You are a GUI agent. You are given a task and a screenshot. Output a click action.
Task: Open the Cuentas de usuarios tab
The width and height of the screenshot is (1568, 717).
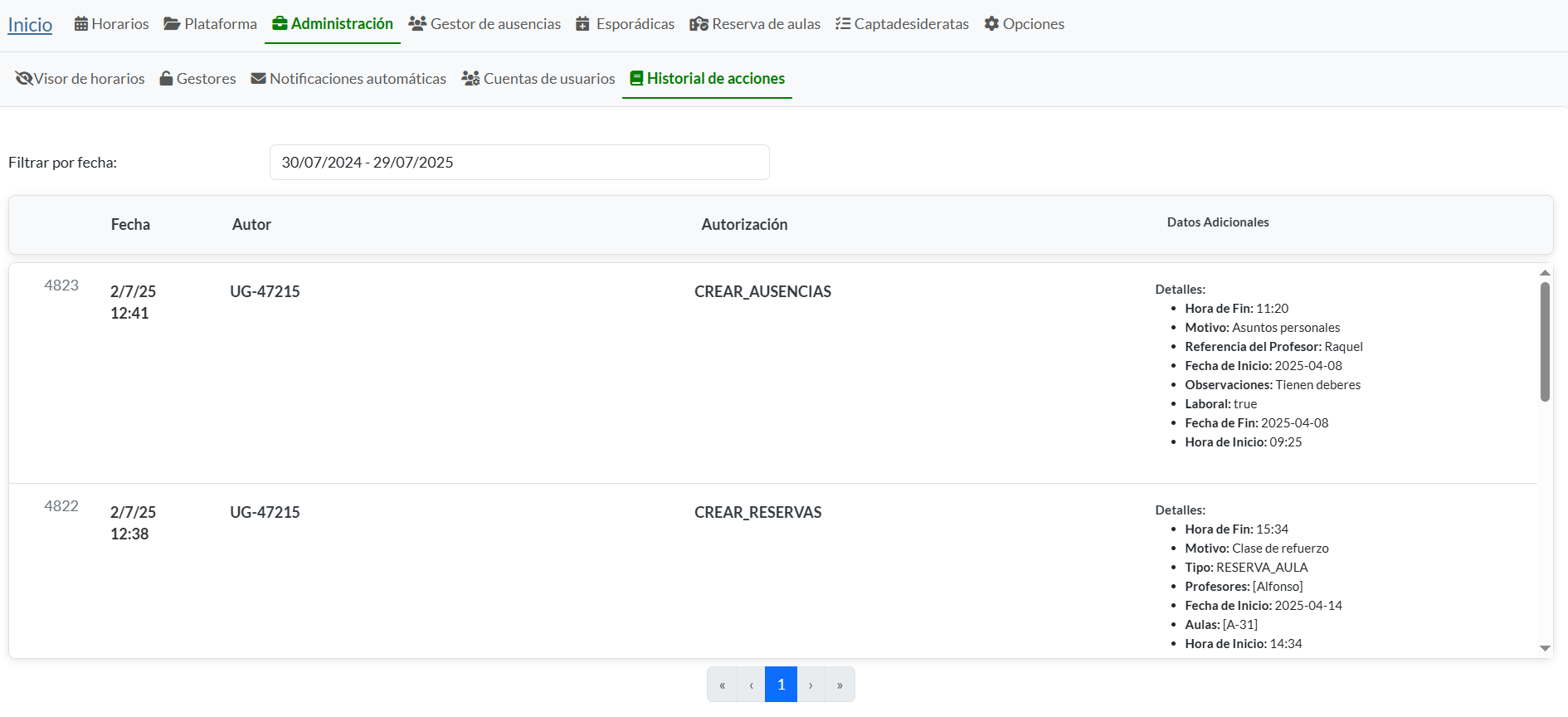[x=538, y=79]
